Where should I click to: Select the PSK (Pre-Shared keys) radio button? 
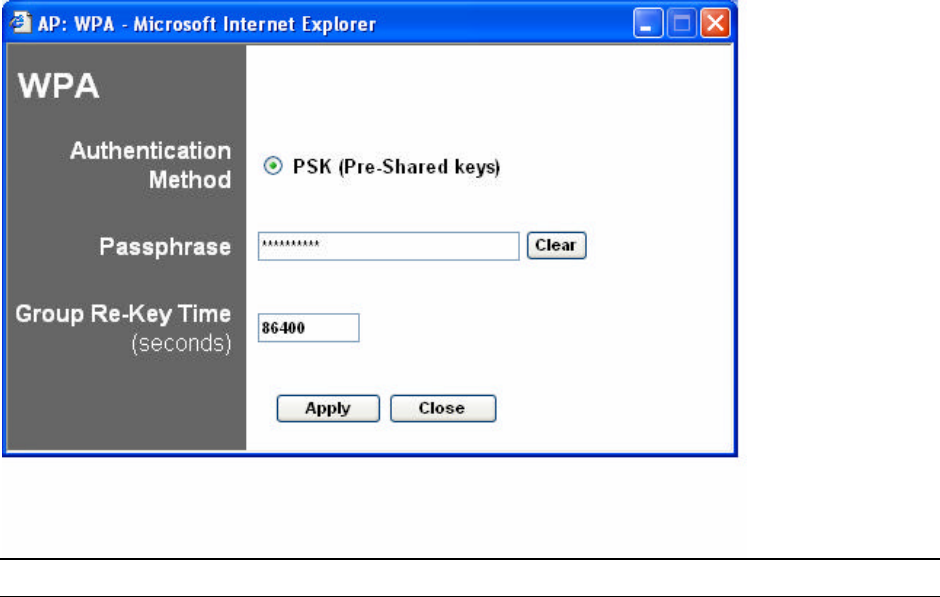pyautogui.click(x=273, y=165)
